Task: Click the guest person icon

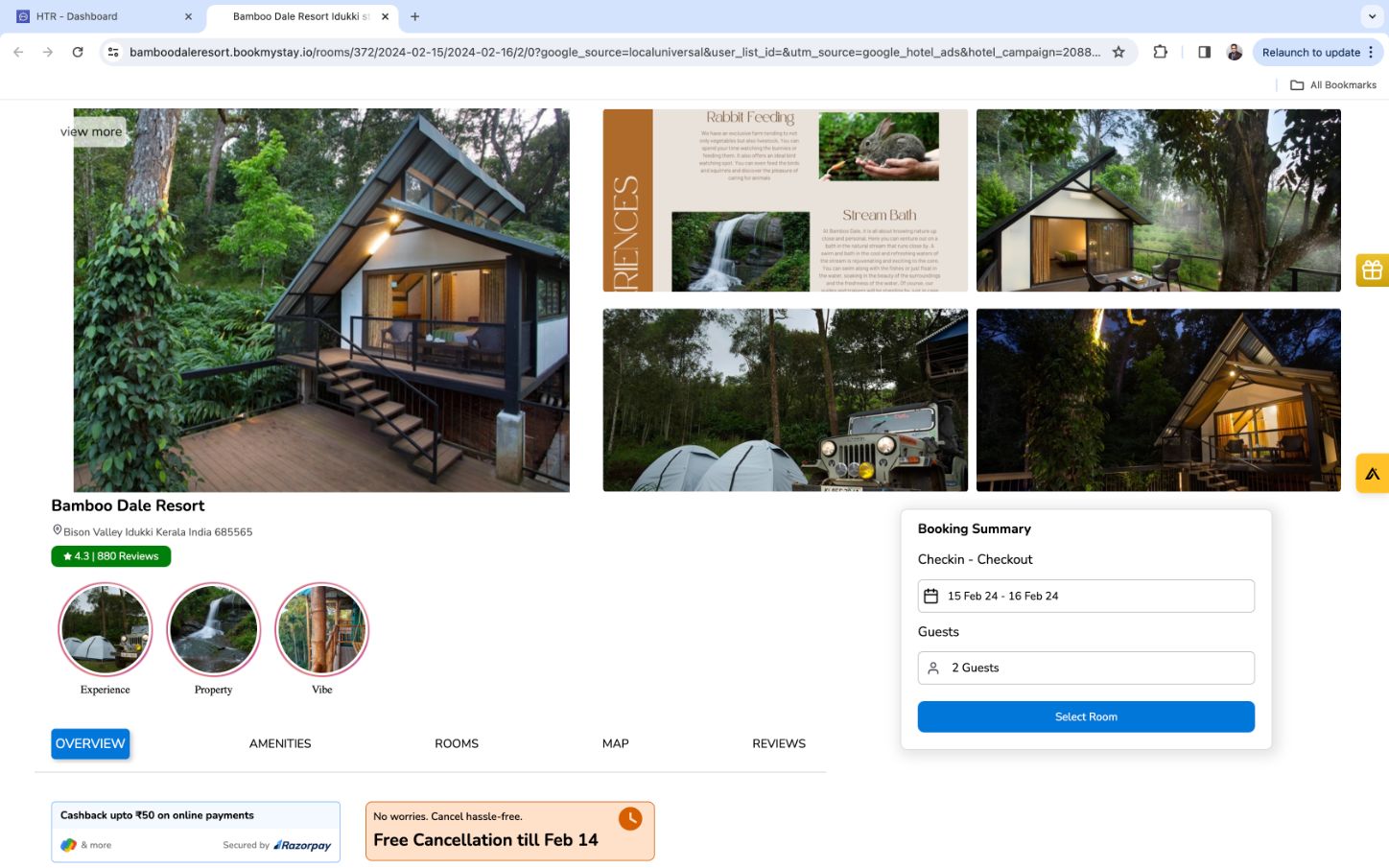Action: [933, 669]
